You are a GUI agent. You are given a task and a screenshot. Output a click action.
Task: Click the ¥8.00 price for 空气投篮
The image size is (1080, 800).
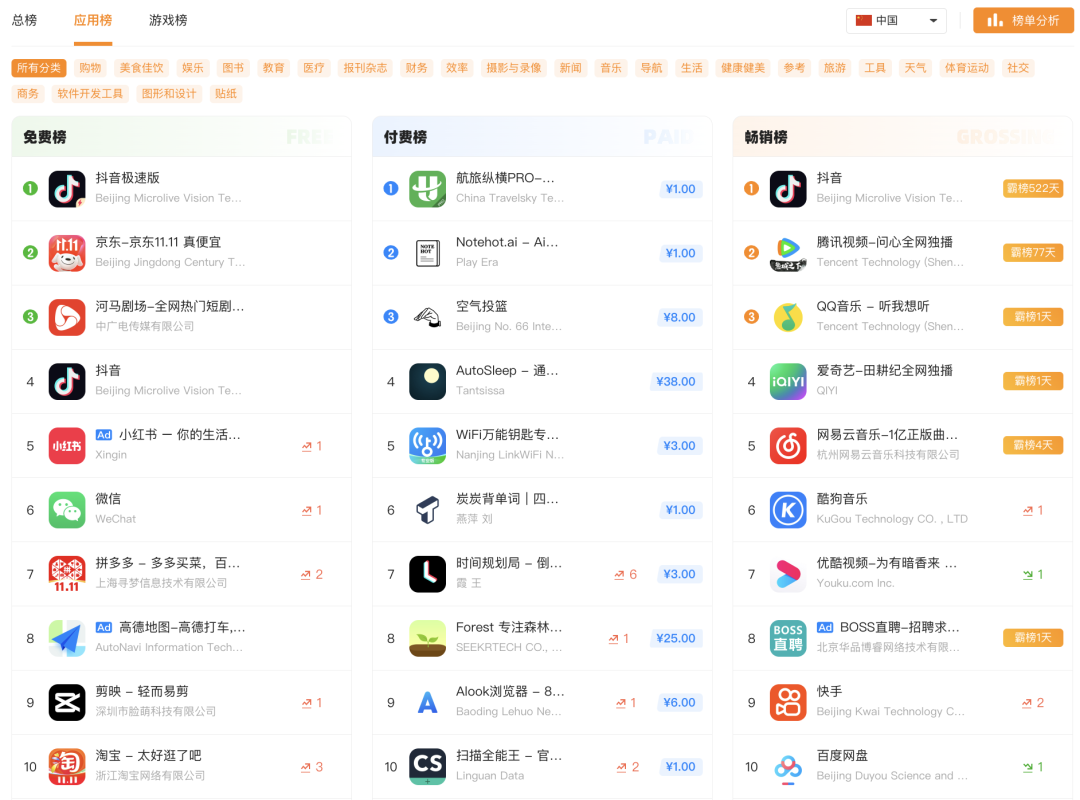tap(679, 317)
